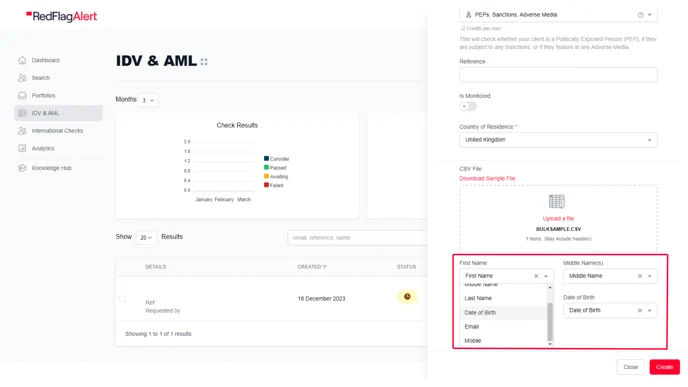Collapse the First Name dropdown arrow

[546, 276]
